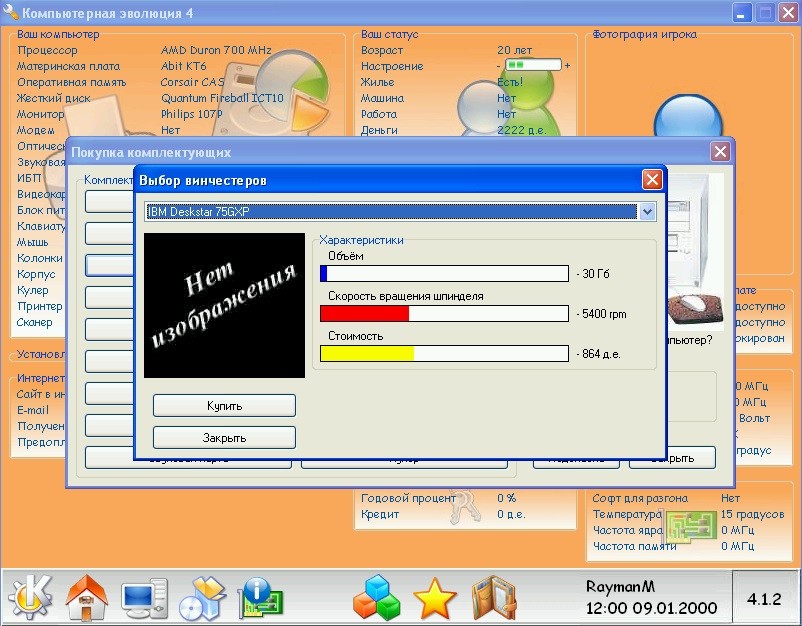Click the Возраст 20 лет value
The image size is (802, 626).
515,50
